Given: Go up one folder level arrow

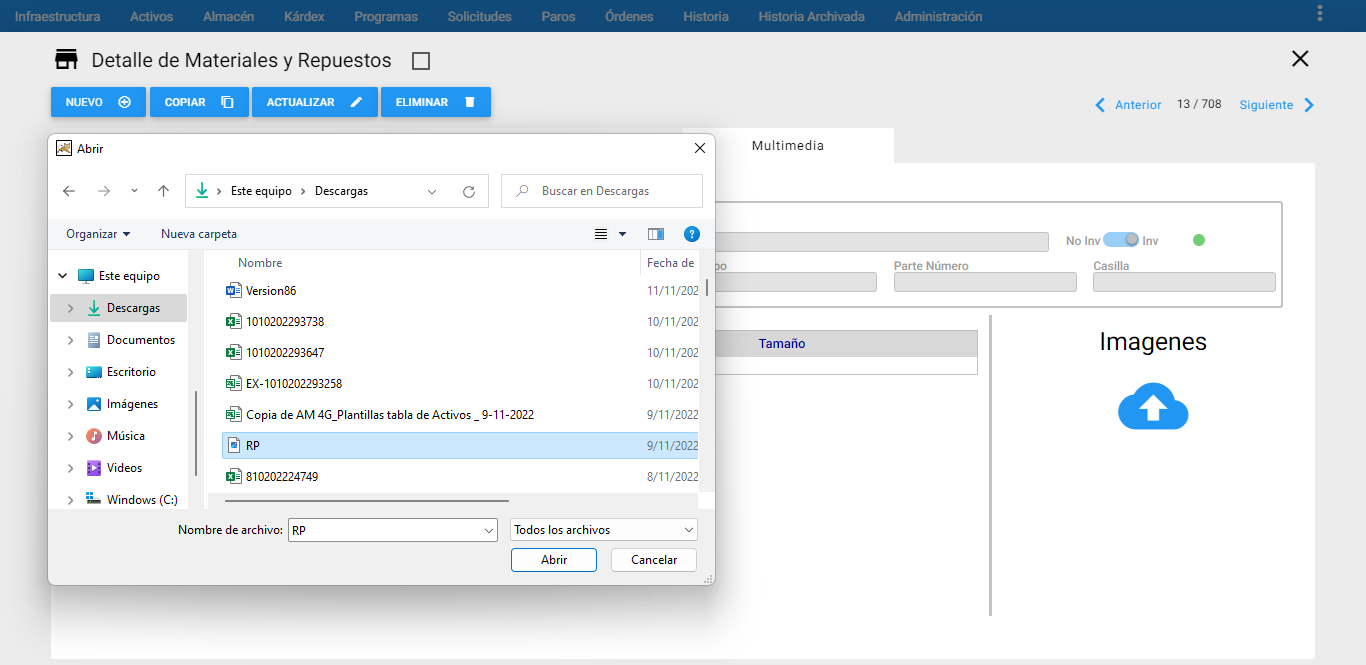Looking at the screenshot, I should coord(164,191).
